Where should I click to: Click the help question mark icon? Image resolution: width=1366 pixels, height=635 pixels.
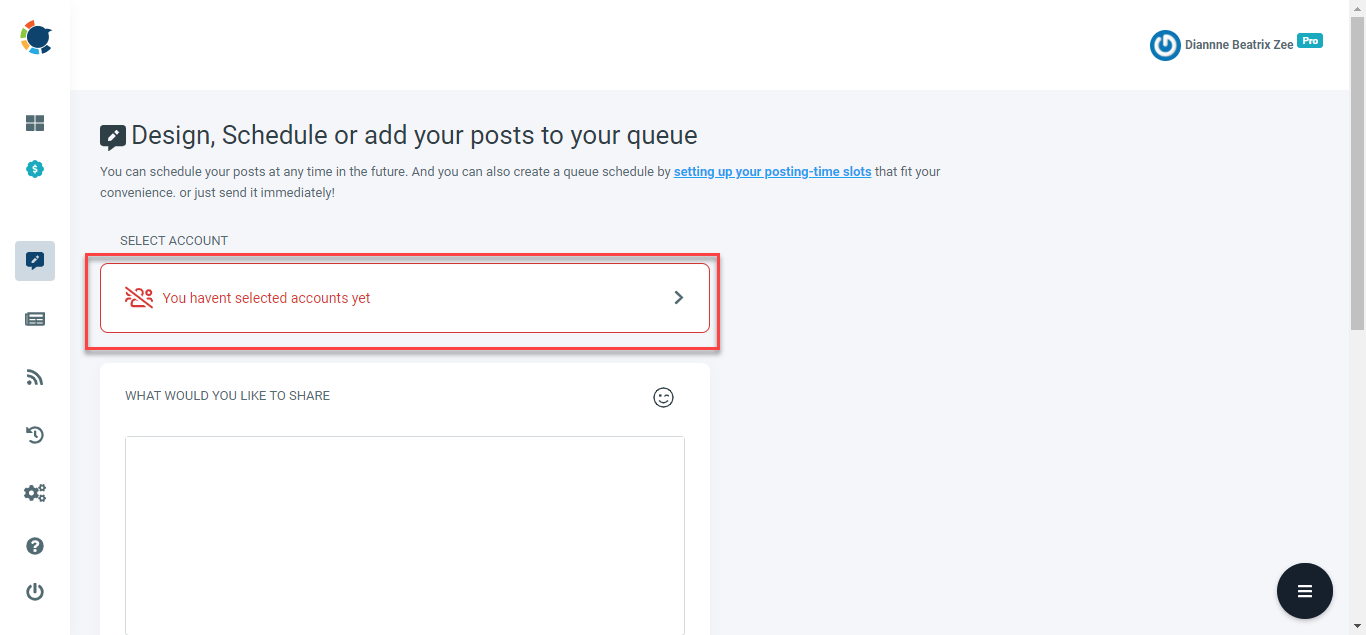[35, 546]
